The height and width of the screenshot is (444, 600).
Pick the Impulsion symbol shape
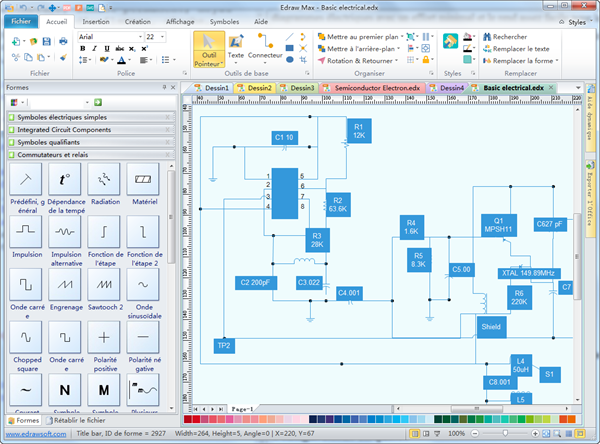26,231
